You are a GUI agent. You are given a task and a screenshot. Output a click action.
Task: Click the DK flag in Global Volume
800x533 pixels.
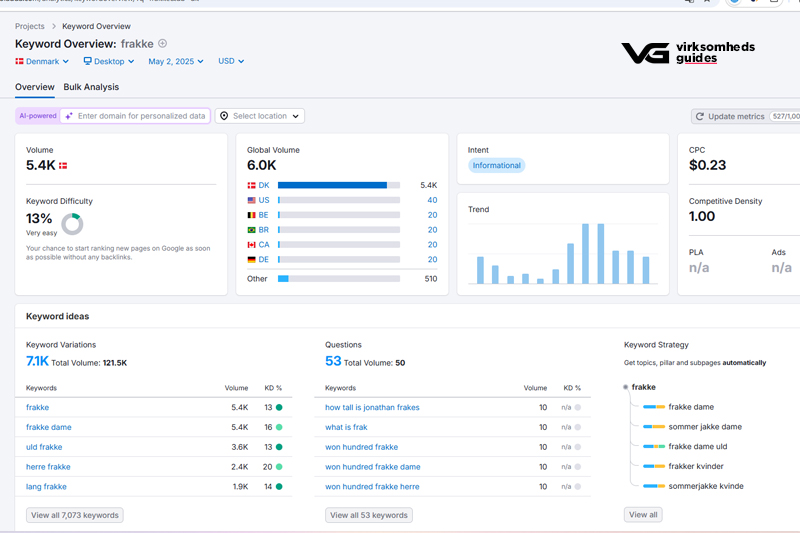[252, 186]
